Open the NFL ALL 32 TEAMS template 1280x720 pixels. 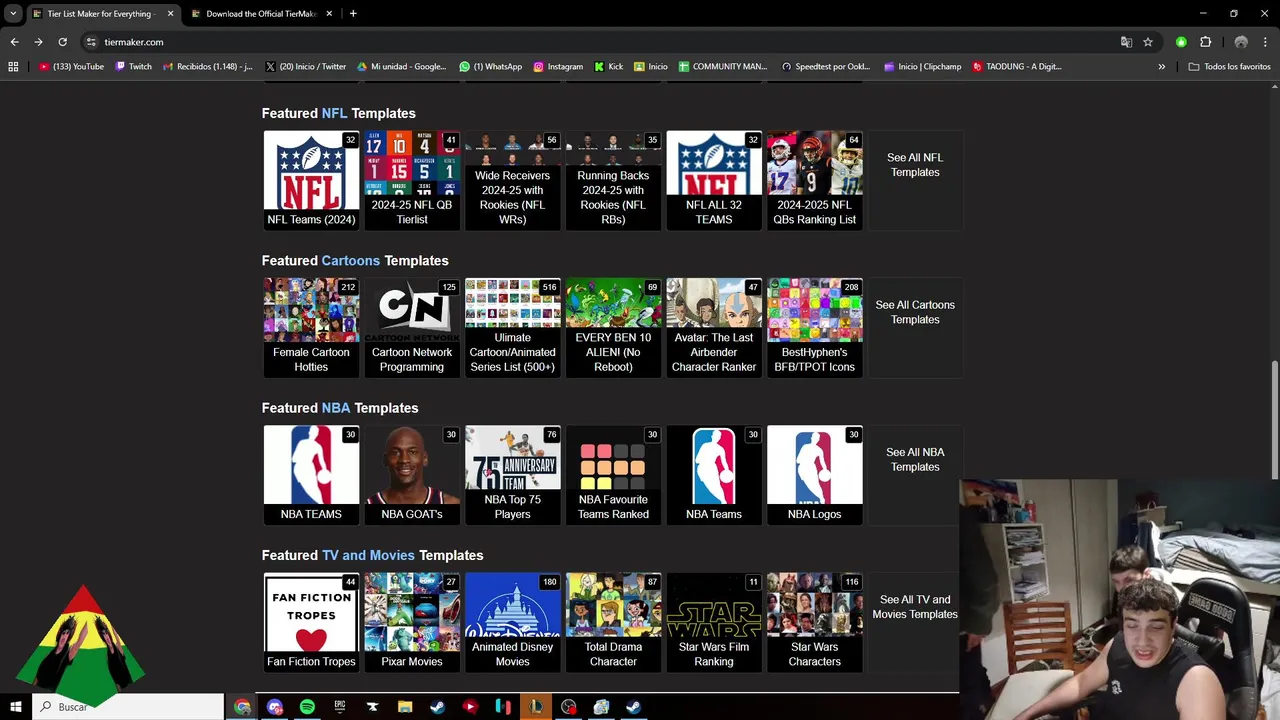pyautogui.click(x=714, y=180)
